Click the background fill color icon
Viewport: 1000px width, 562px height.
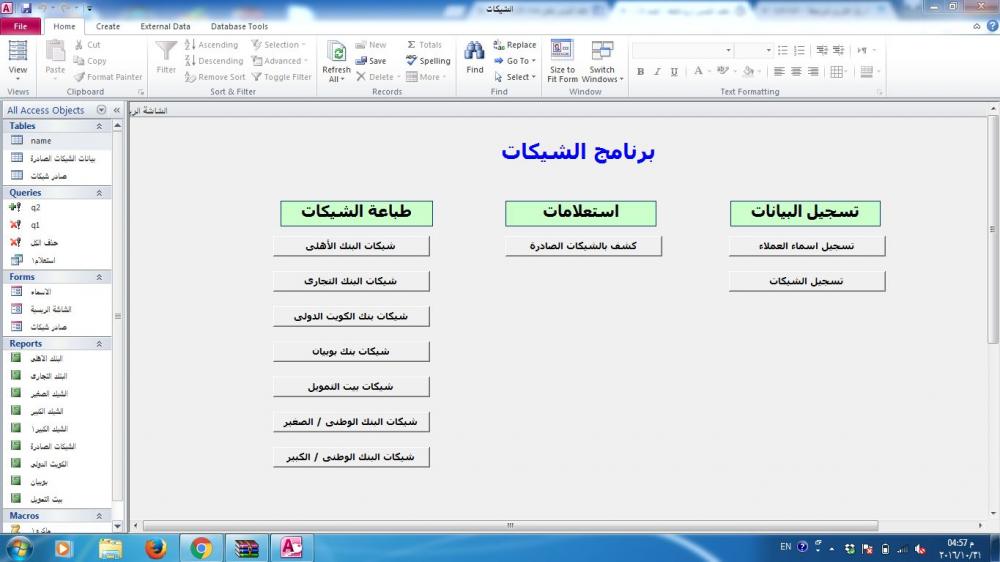(x=749, y=71)
